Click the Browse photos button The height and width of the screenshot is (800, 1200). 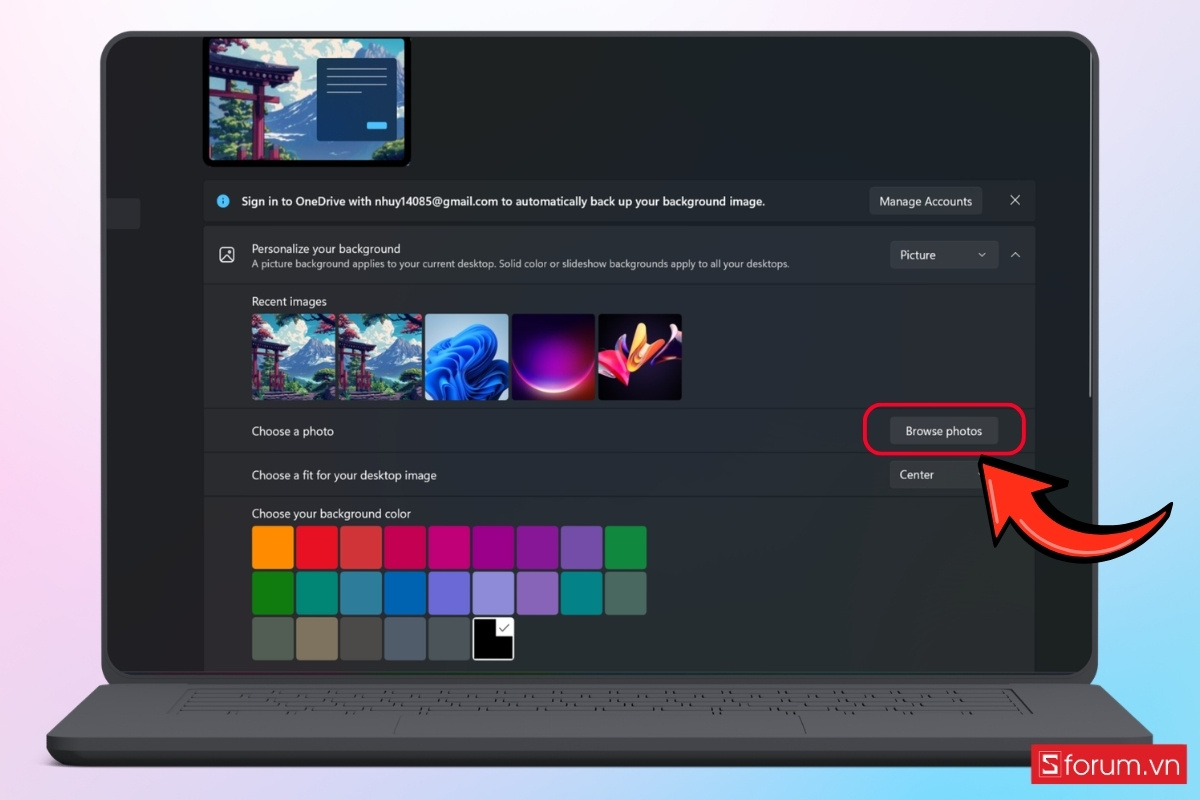pyautogui.click(x=944, y=431)
